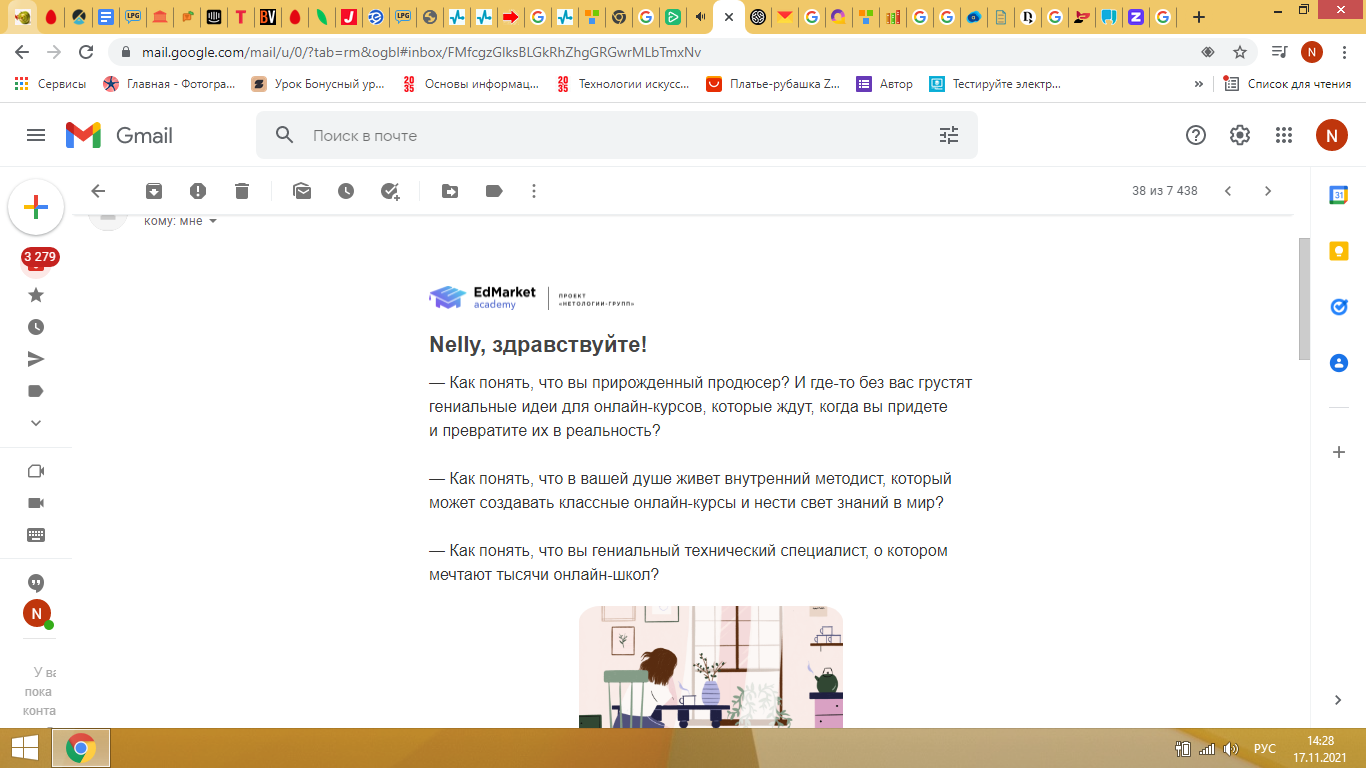Add this email to Tasks
Screen dimensions: 1366x768
point(390,191)
